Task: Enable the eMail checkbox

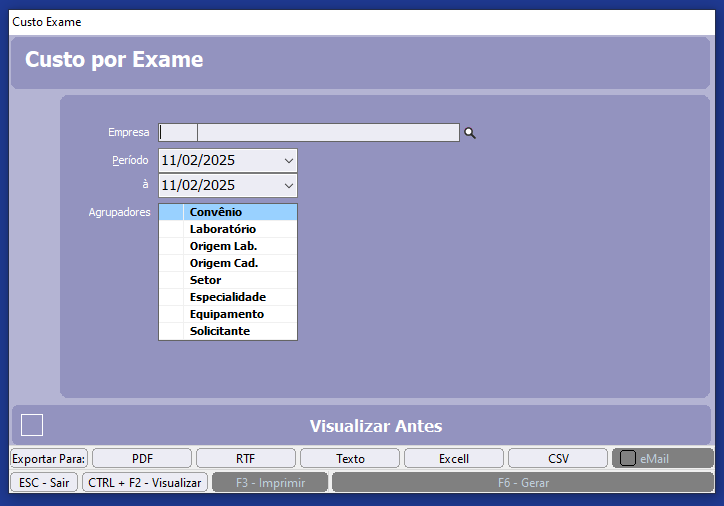Action: (628, 459)
